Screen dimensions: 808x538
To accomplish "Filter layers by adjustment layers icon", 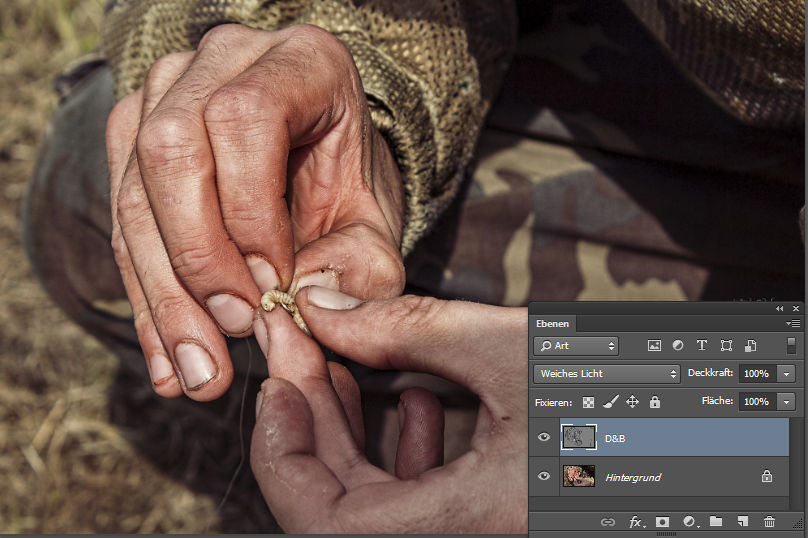I will coord(678,346).
